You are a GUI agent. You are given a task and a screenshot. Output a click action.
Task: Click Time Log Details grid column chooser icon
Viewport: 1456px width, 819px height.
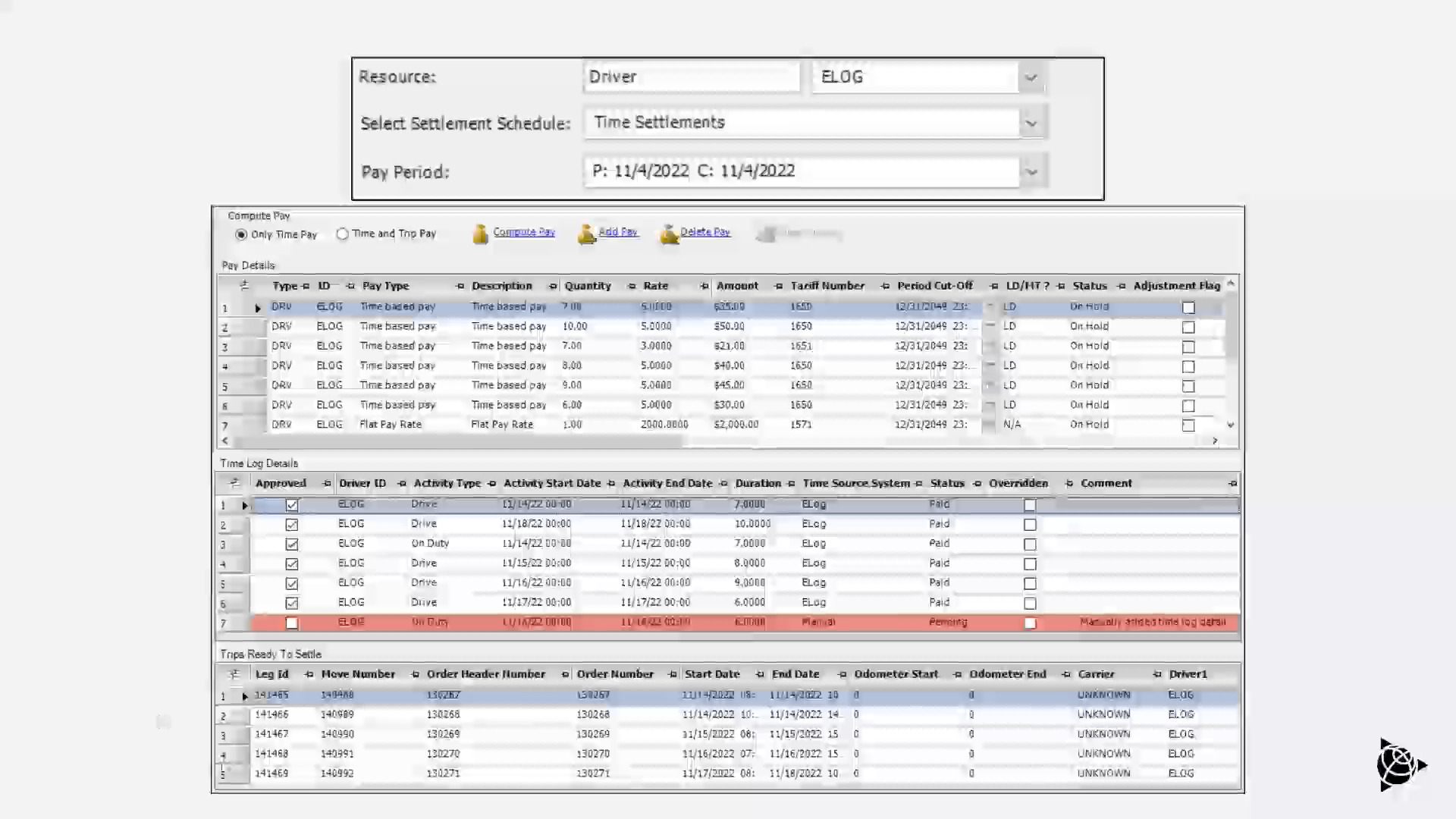tap(234, 483)
